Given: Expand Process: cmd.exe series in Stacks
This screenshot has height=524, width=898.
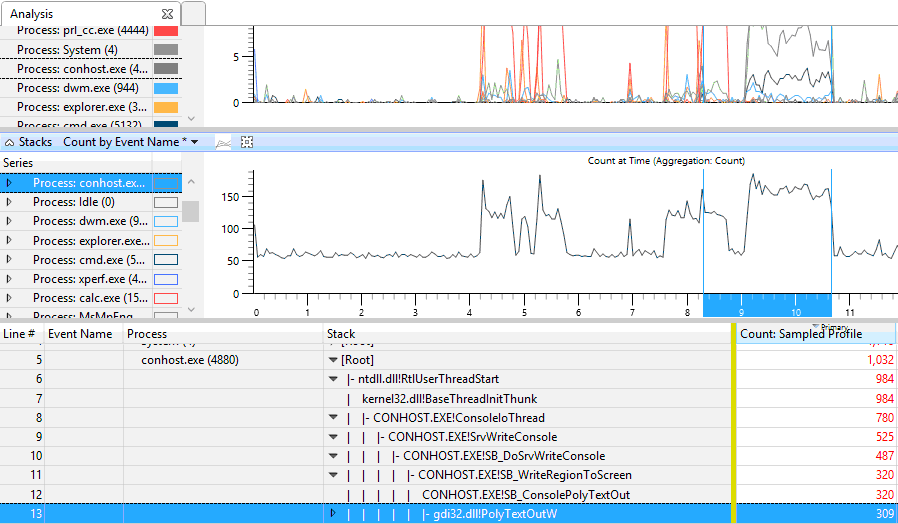Looking at the screenshot, I should pyautogui.click(x=9, y=259).
